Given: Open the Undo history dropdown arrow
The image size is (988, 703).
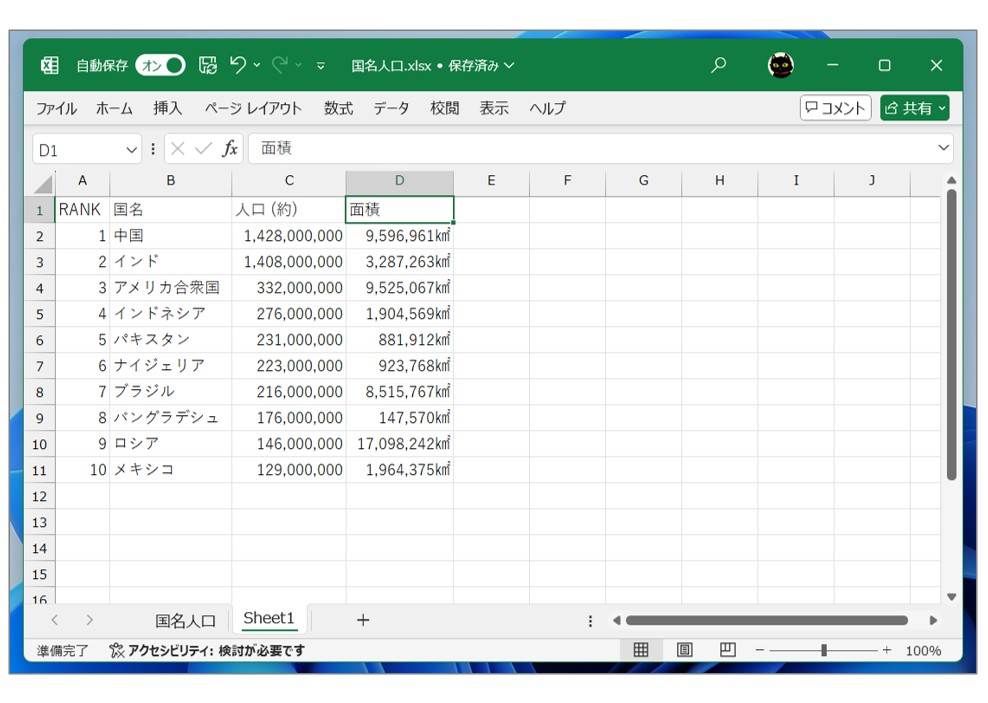Looking at the screenshot, I should tap(257, 65).
